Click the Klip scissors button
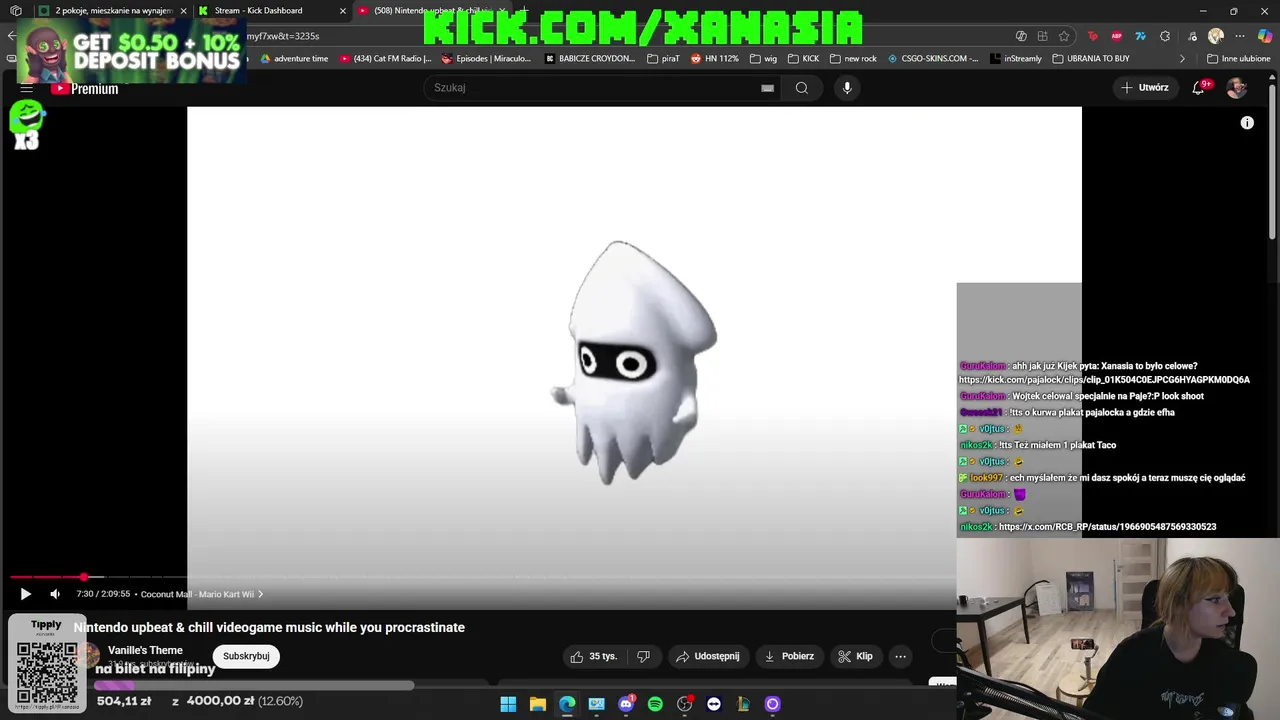The image size is (1280, 720). pyautogui.click(x=855, y=656)
